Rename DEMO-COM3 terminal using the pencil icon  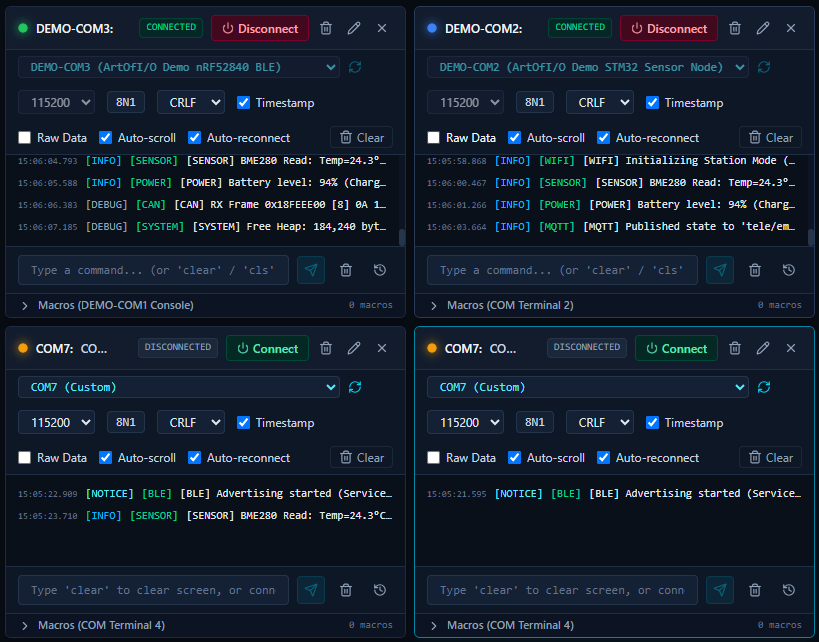point(354,28)
